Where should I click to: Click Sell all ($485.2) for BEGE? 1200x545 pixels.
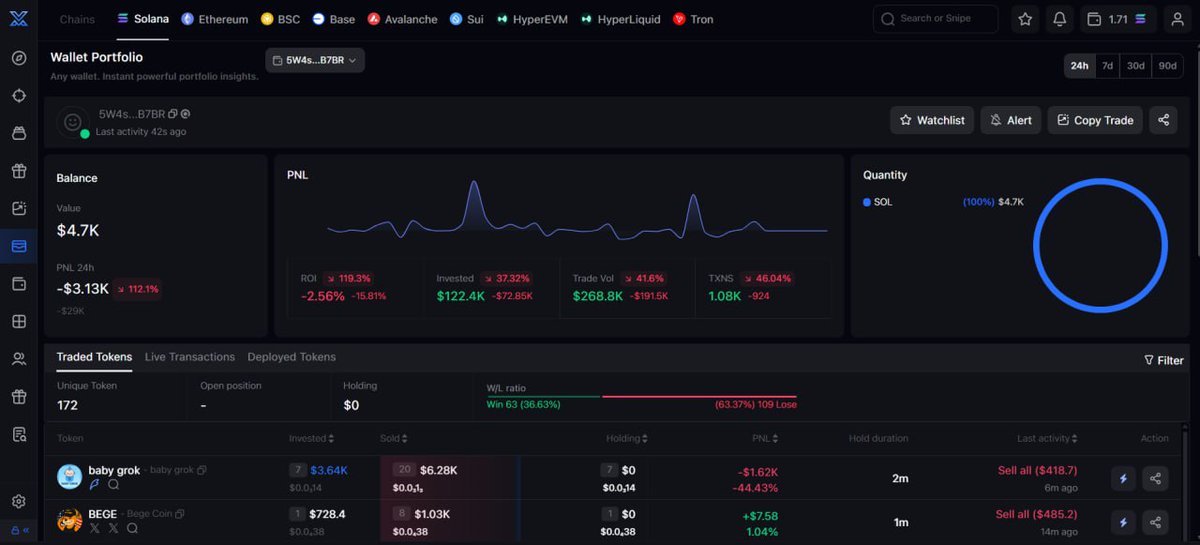1037,514
